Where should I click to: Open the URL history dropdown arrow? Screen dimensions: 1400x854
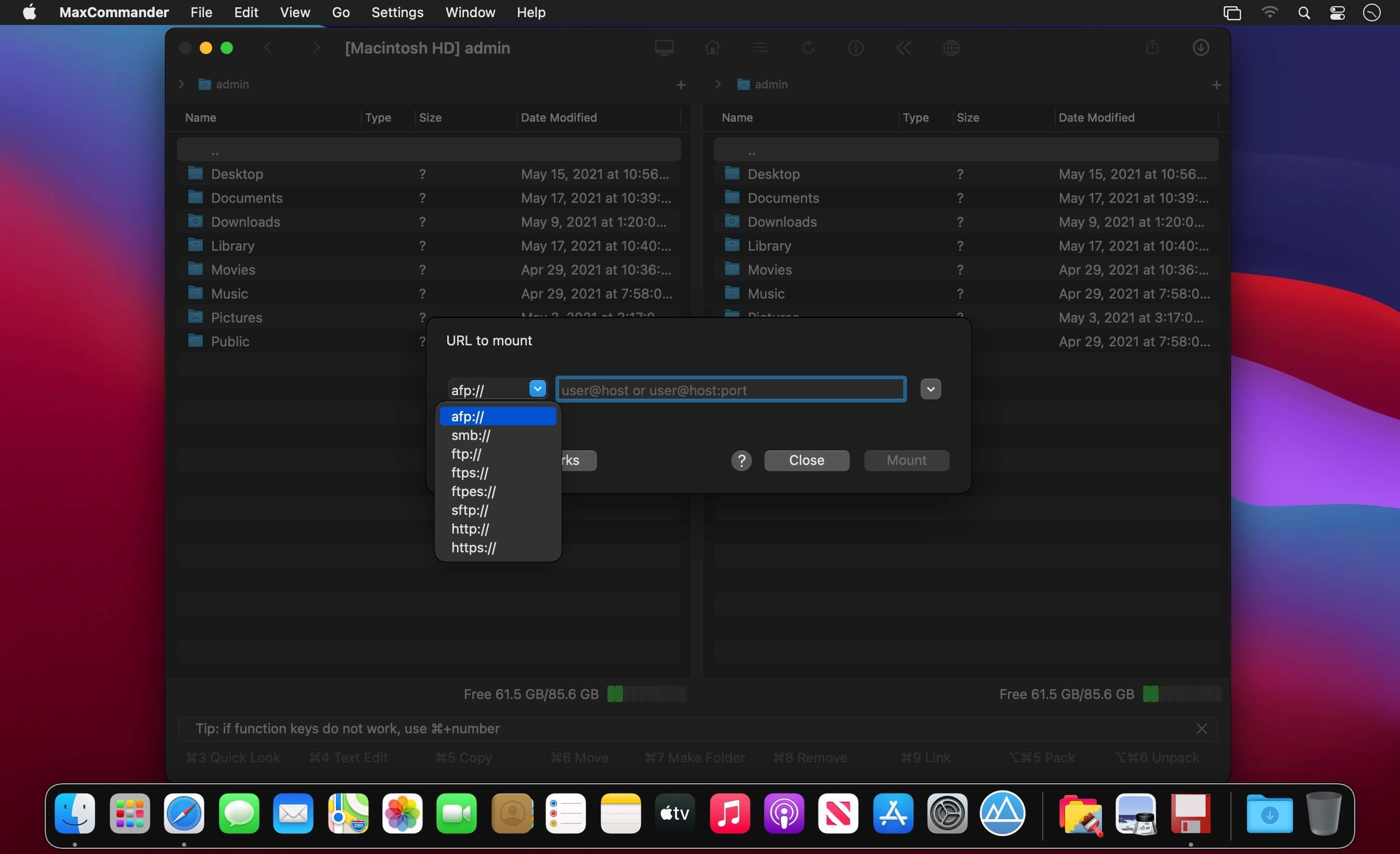[x=930, y=389]
